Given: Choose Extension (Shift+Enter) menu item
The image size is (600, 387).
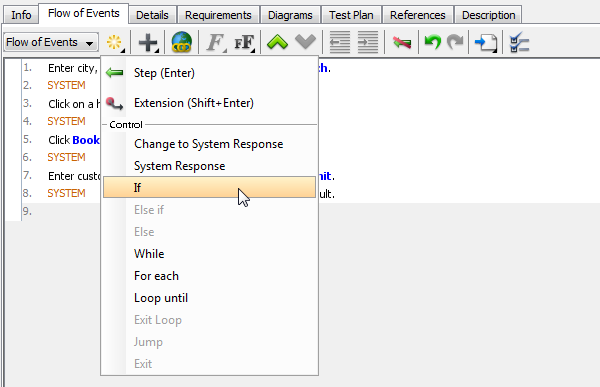Looking at the screenshot, I should [209, 103].
